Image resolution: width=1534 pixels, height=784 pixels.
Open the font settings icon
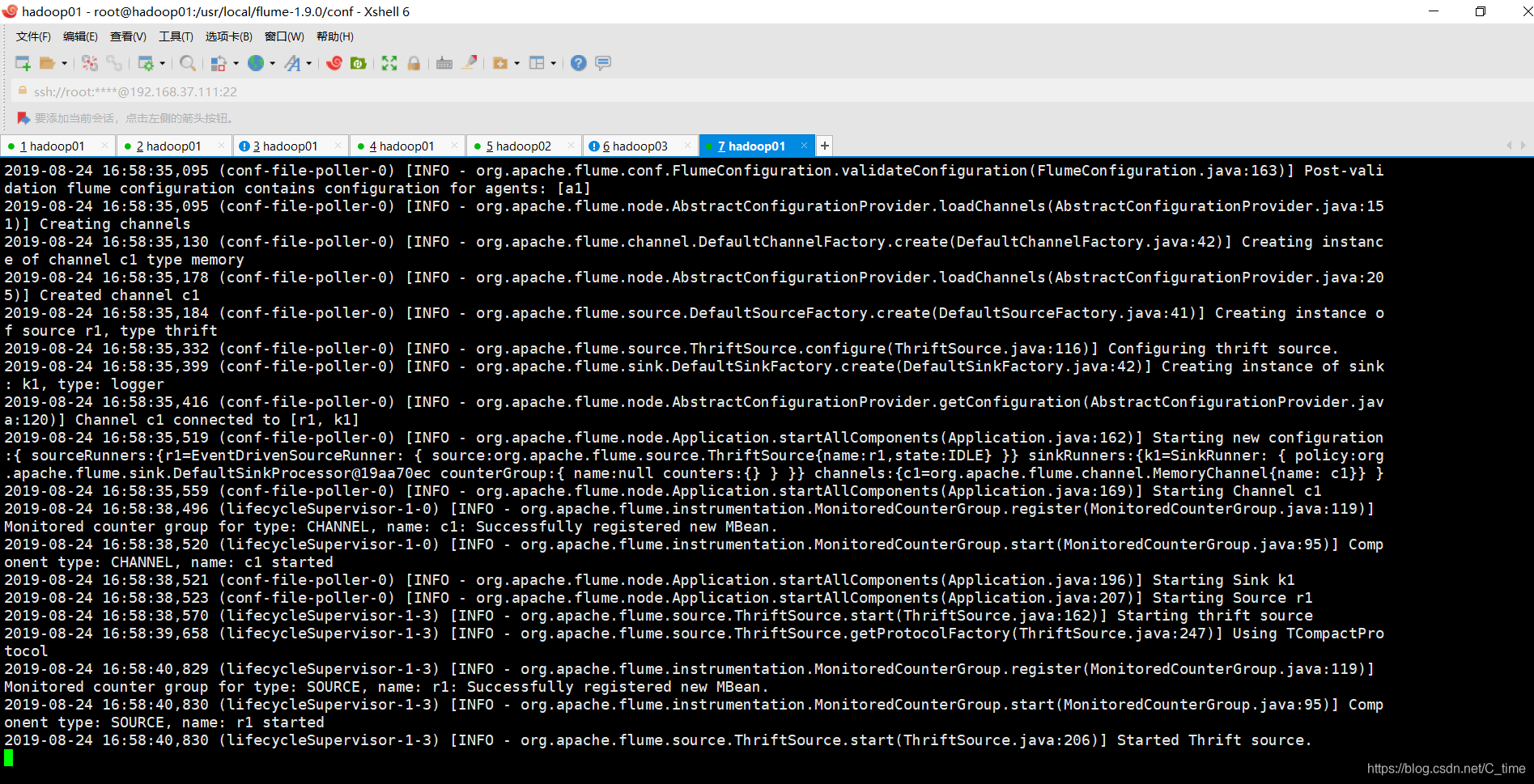292,63
